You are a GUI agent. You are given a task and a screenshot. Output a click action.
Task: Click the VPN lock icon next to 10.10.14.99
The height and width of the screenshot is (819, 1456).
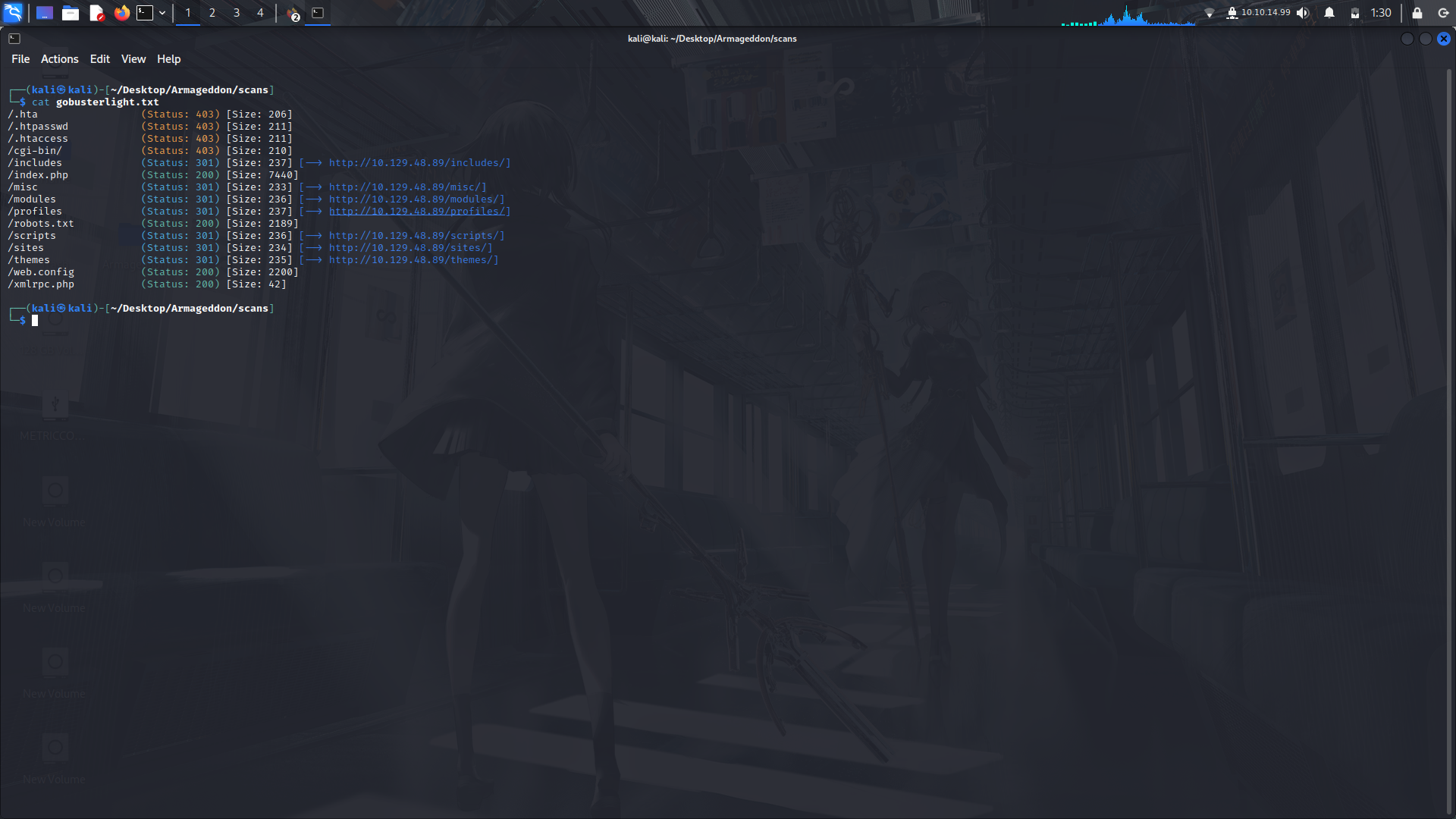tap(1232, 13)
